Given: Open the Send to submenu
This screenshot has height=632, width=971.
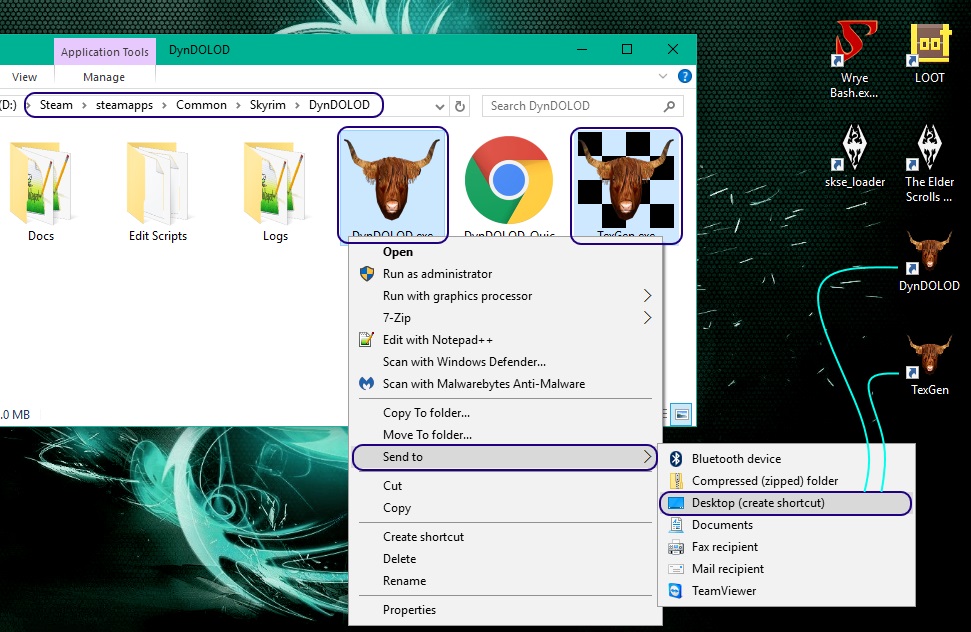Looking at the screenshot, I should tap(505, 457).
